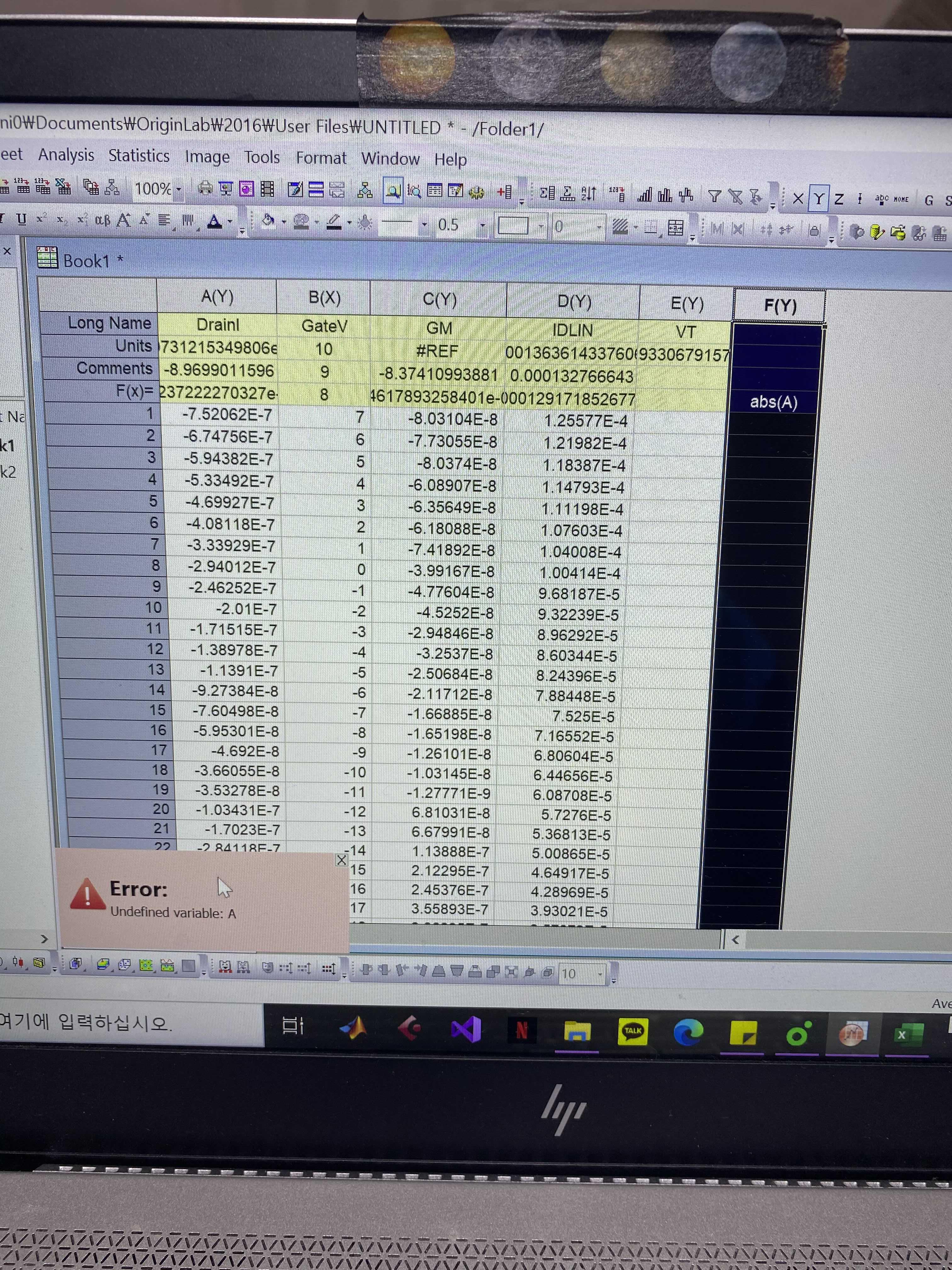
Task: Click the Slide Show of Graphs icon
Action: point(226,189)
